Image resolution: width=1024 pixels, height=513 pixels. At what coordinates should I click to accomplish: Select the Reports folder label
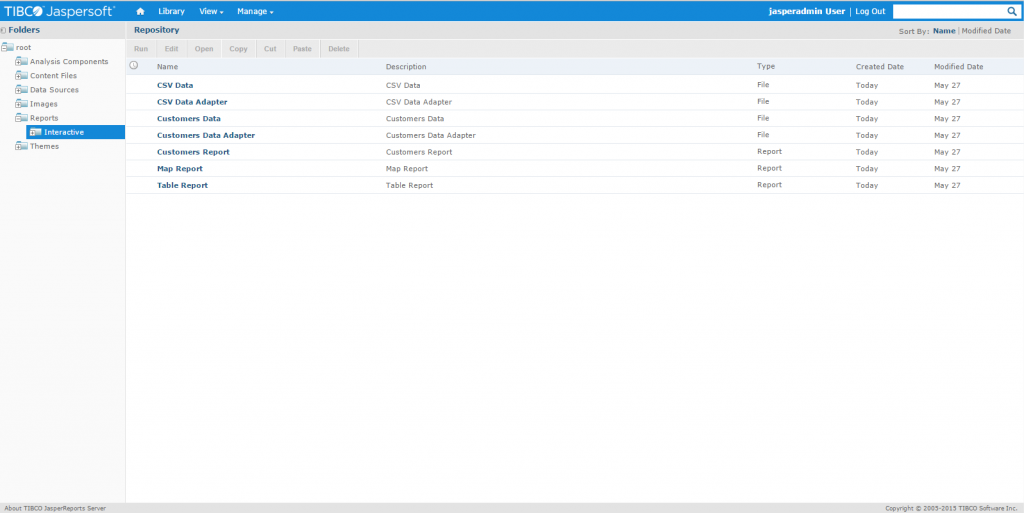pos(44,118)
